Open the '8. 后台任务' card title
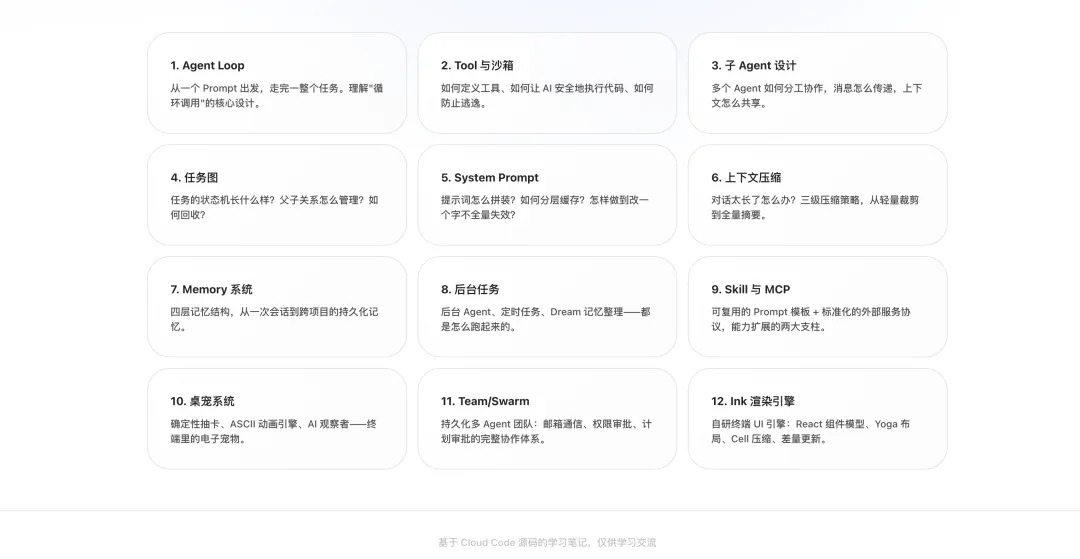This screenshot has width=1080, height=559. [x=470, y=289]
